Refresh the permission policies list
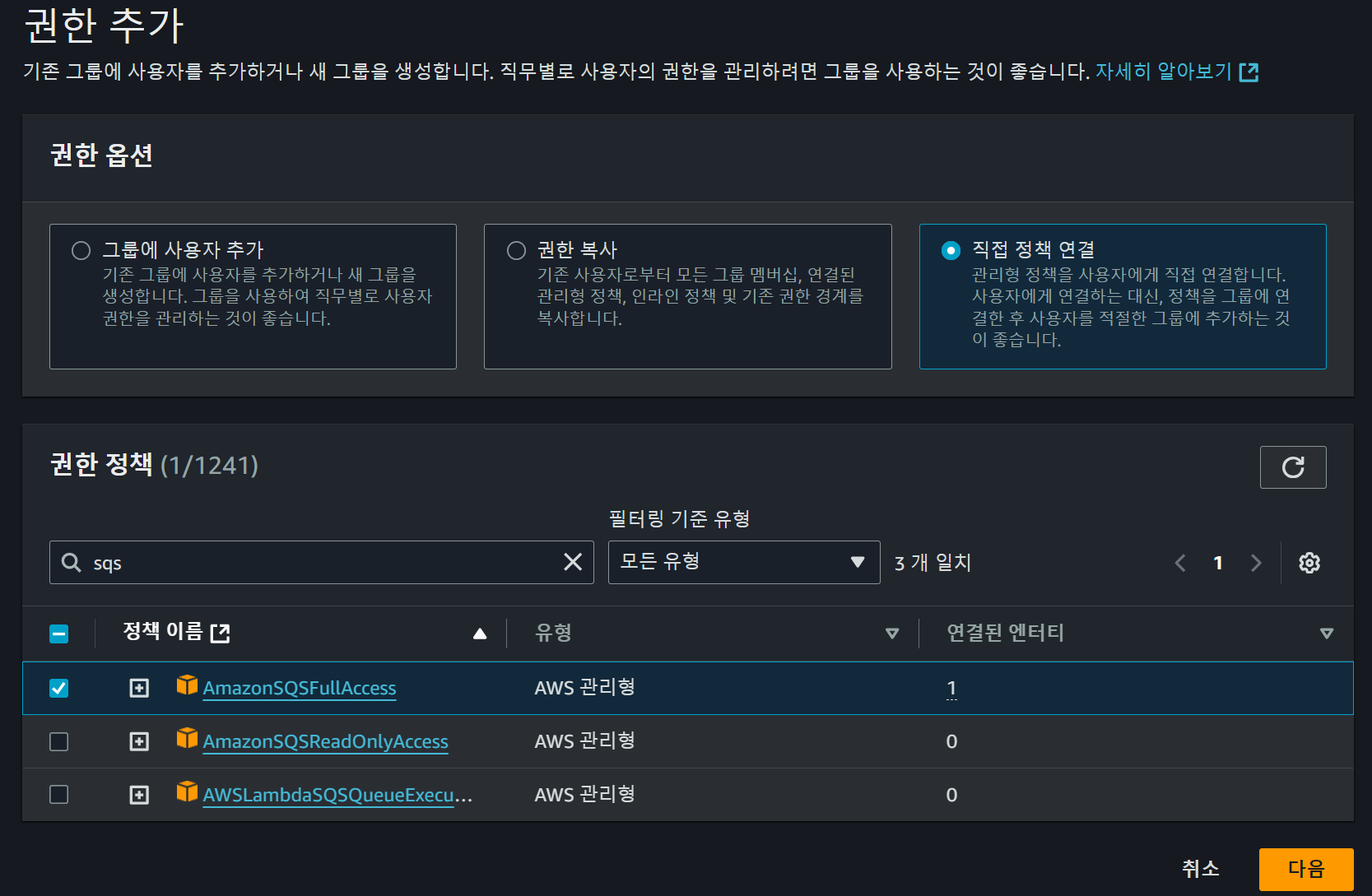 (1292, 467)
